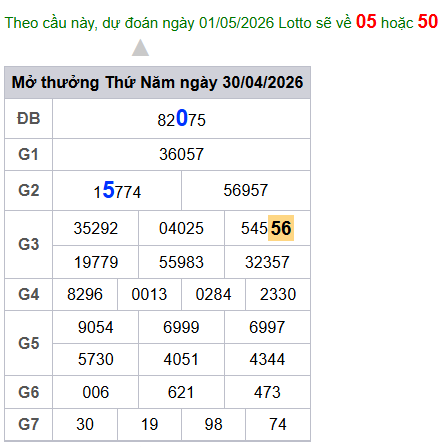Click the G7 row label
The image size is (441, 447).
click(x=29, y=424)
